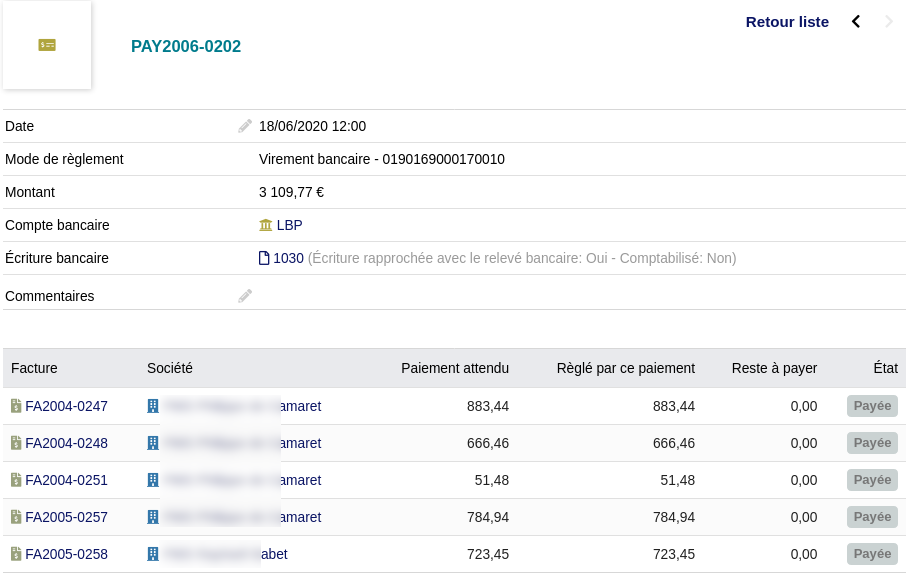This screenshot has width=913, height=578.
Task: Open invoice FA2005-0258
Action: pyautogui.click(x=66, y=554)
